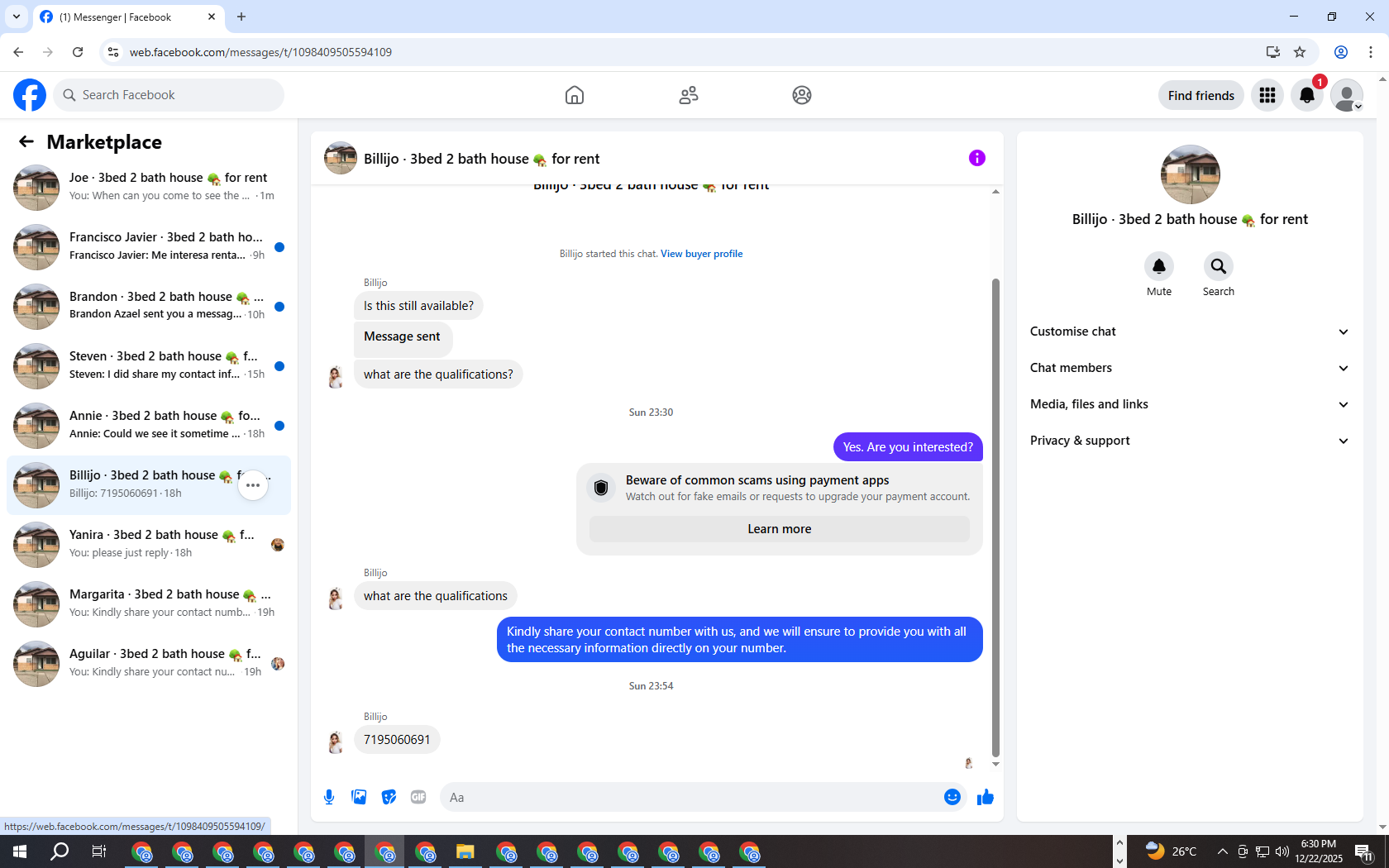Open Task View on taskbar
The image size is (1389, 868).
99,851
